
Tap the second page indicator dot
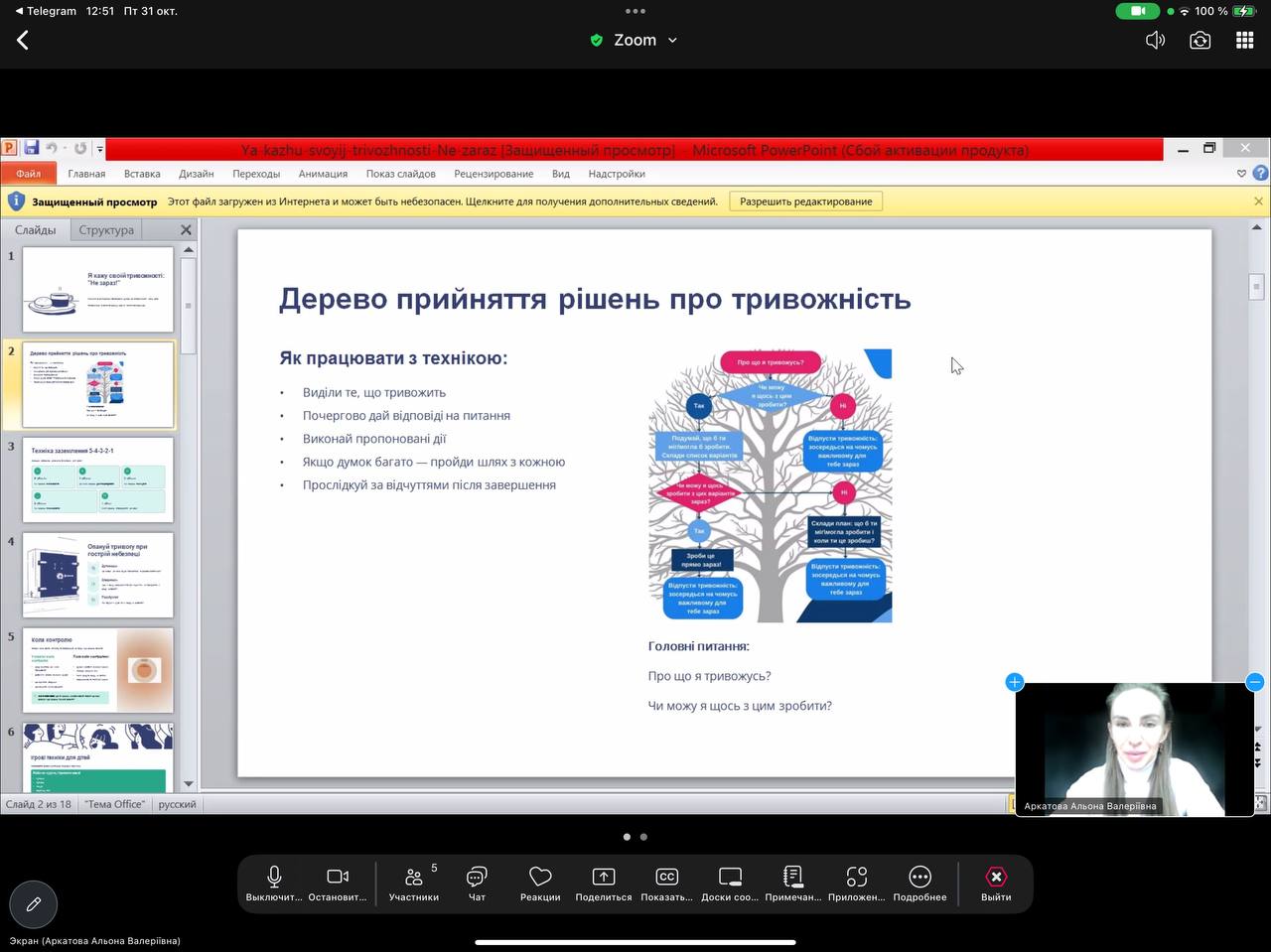(643, 837)
